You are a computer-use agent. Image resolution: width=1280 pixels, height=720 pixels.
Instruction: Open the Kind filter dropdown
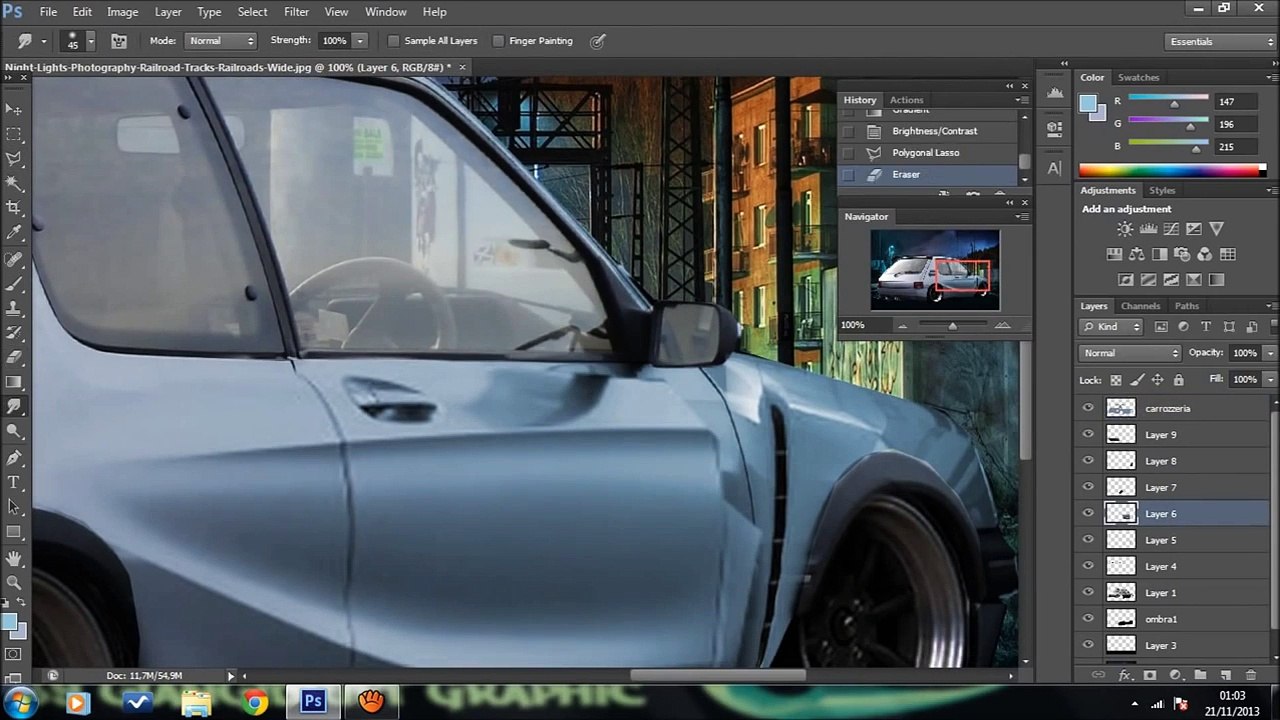[x=1112, y=327]
